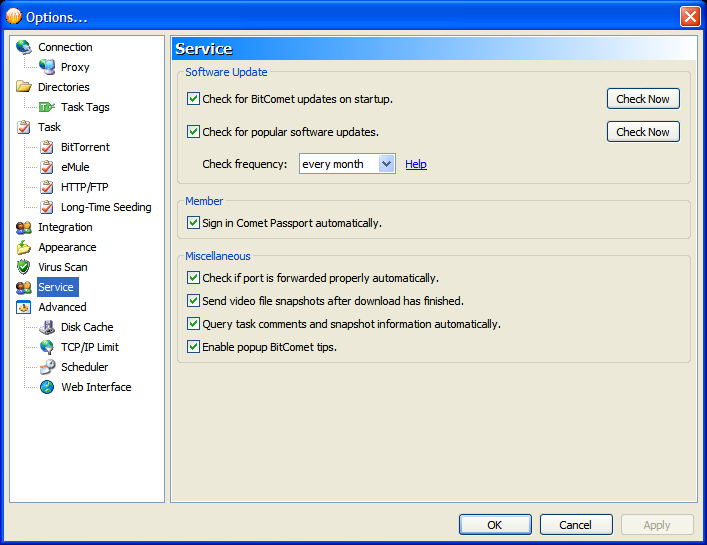Click the Proxy computer icon
The height and width of the screenshot is (545, 707).
47,67
